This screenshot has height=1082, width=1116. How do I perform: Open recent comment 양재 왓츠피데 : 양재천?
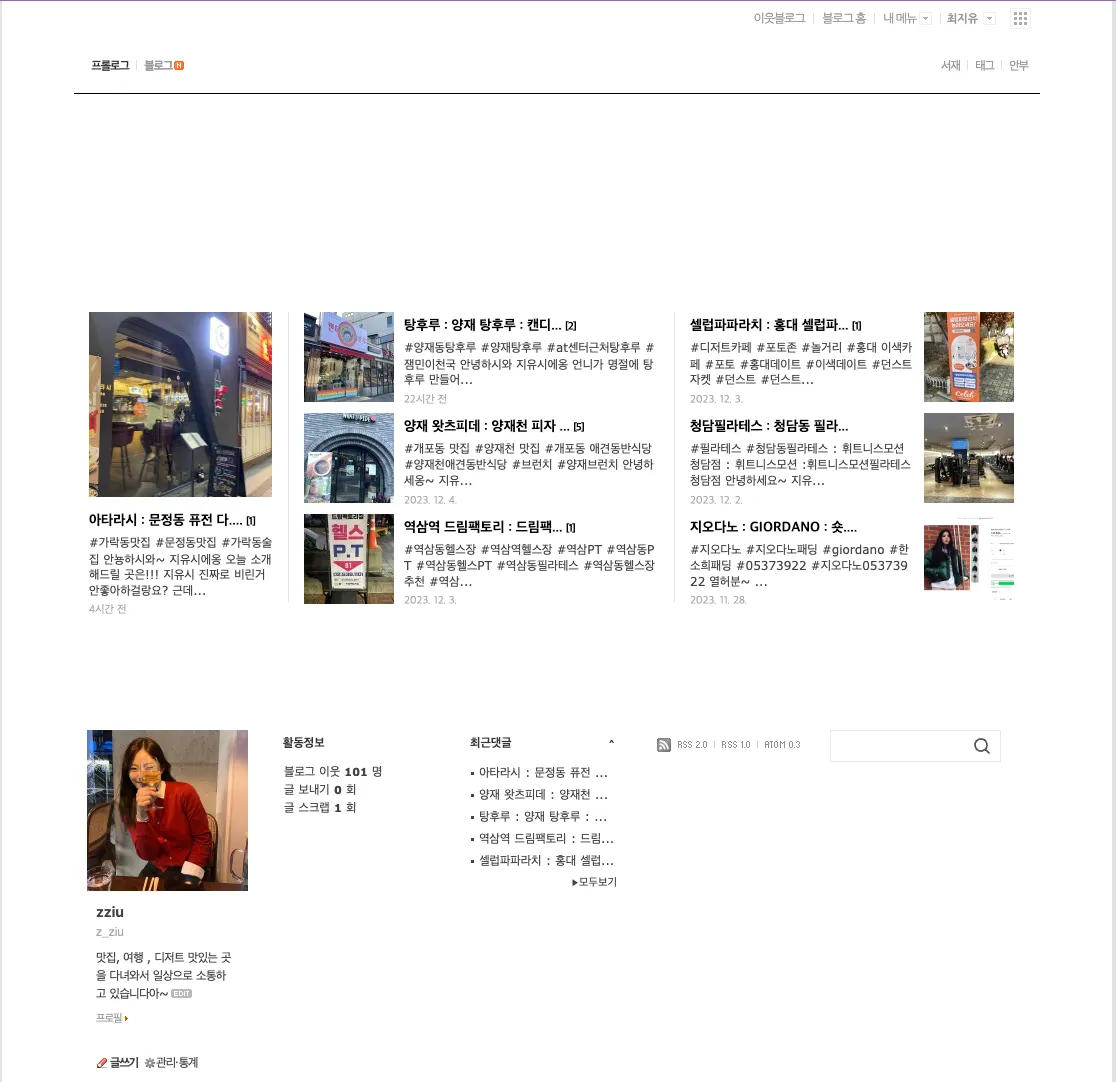pos(543,794)
